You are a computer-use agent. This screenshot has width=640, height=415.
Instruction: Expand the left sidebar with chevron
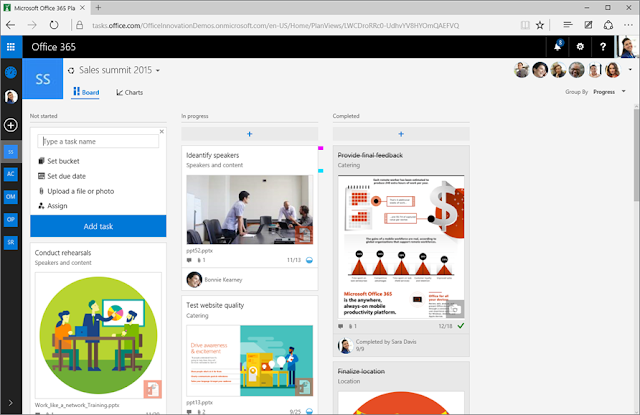[11, 403]
